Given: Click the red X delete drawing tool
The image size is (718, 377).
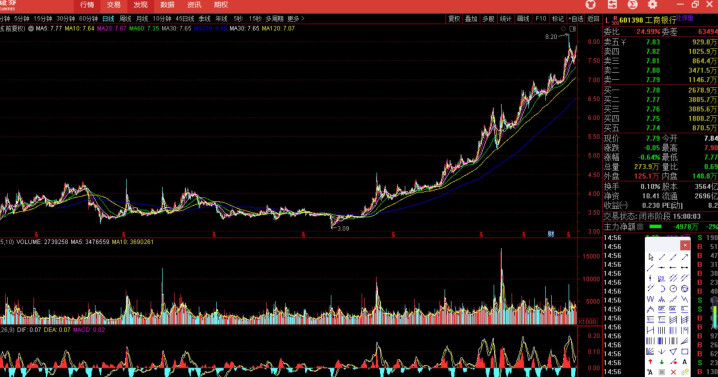Looking at the screenshot, I should [673, 372].
